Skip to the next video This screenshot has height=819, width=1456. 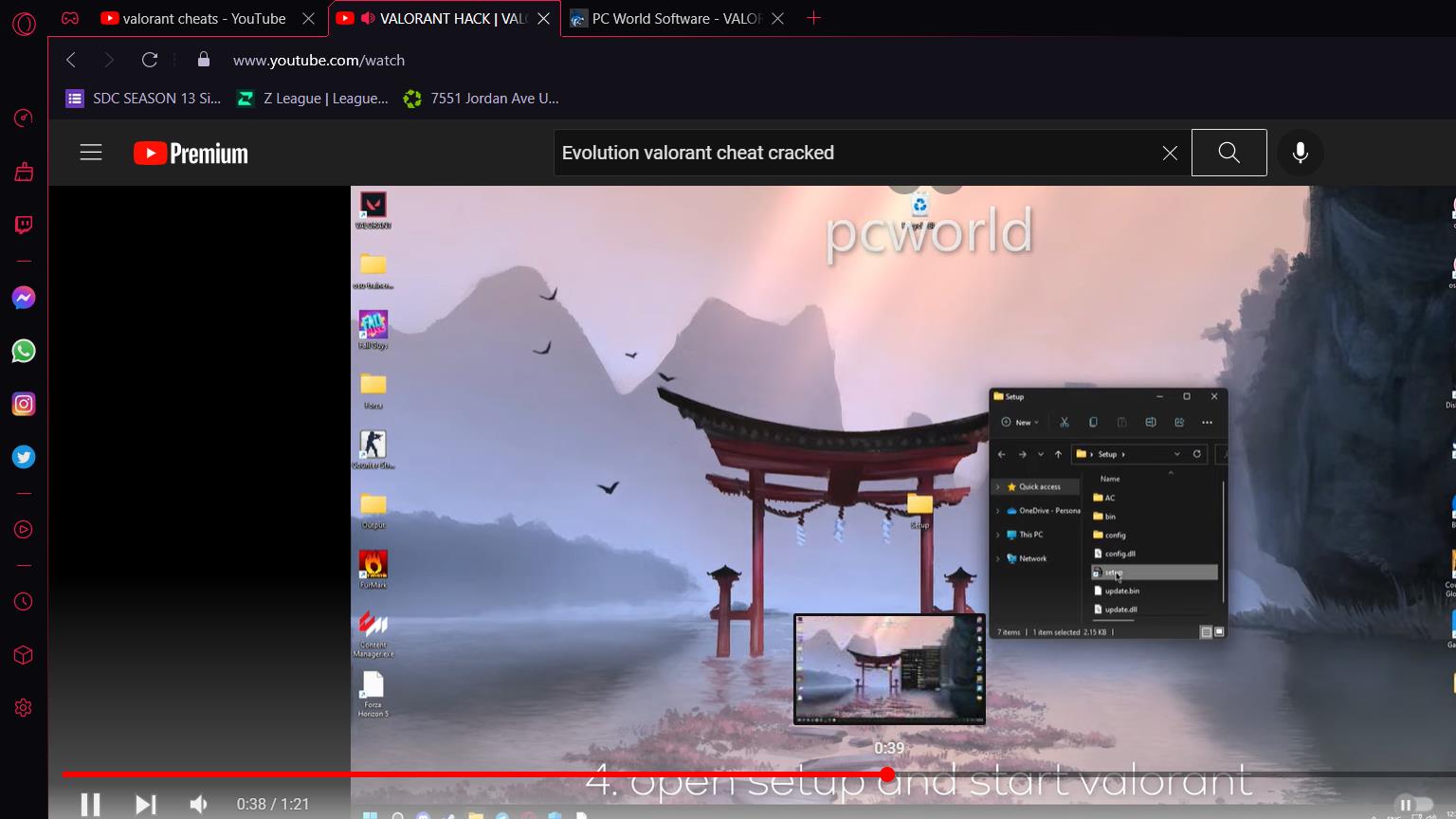coord(145,804)
